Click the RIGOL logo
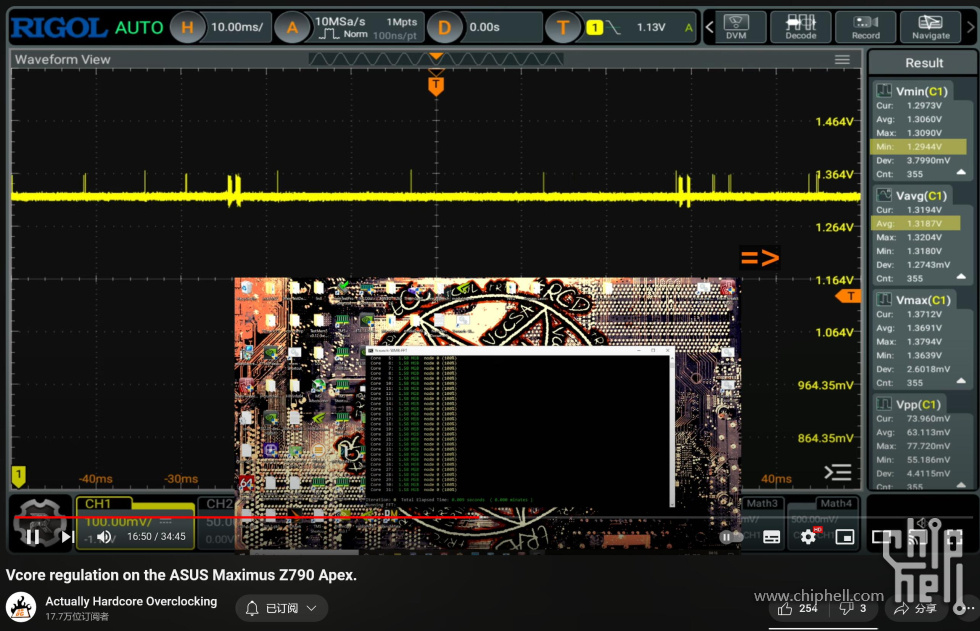This screenshot has height=631, width=980. coord(59,27)
